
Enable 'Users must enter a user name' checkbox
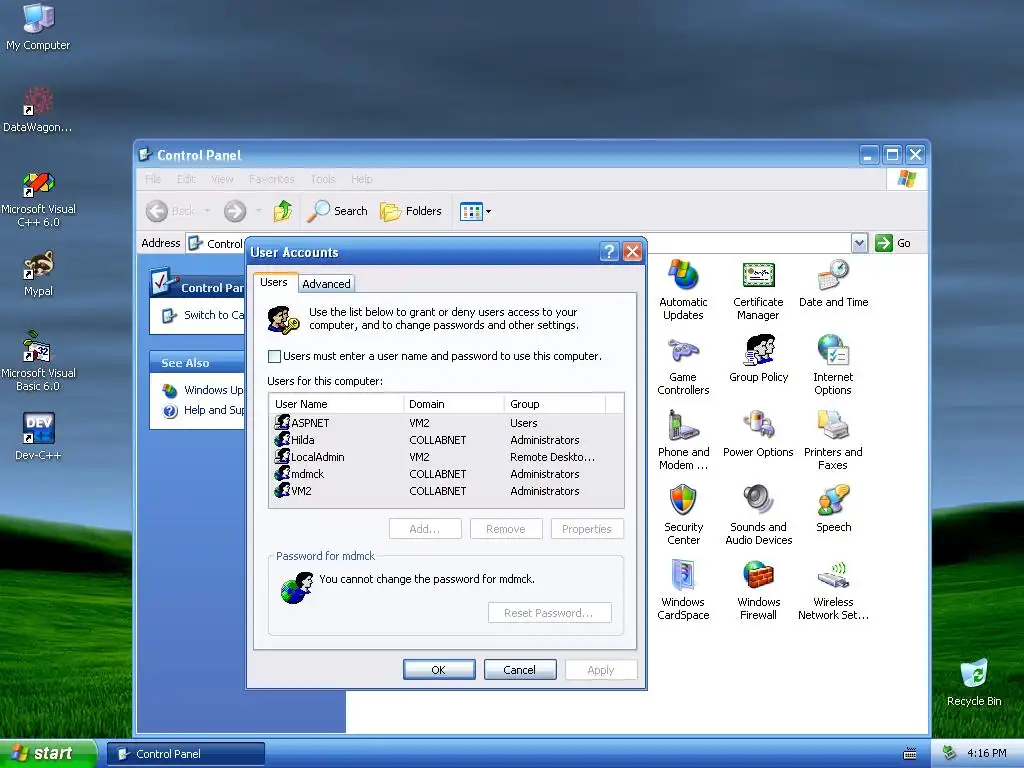[274, 357]
